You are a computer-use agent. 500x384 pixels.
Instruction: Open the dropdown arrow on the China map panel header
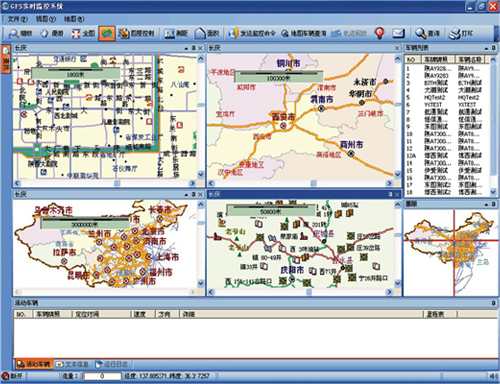point(186,194)
